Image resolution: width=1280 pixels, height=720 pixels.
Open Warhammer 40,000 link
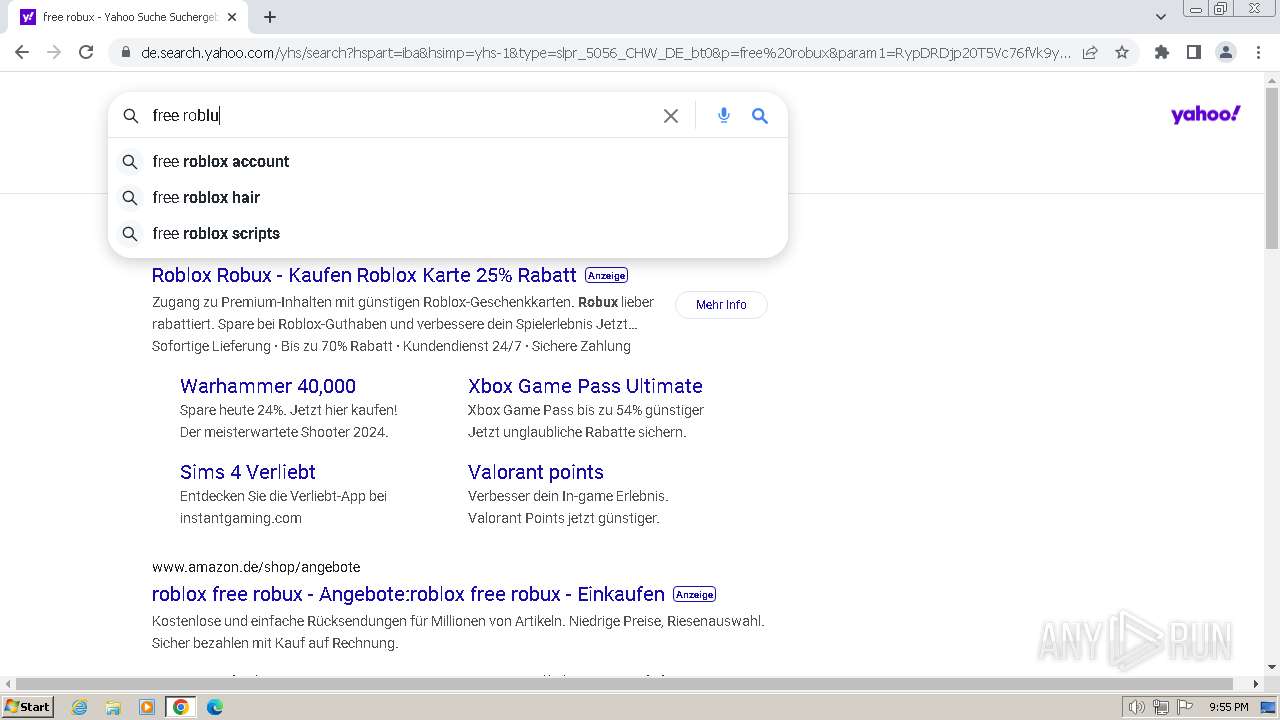click(268, 386)
